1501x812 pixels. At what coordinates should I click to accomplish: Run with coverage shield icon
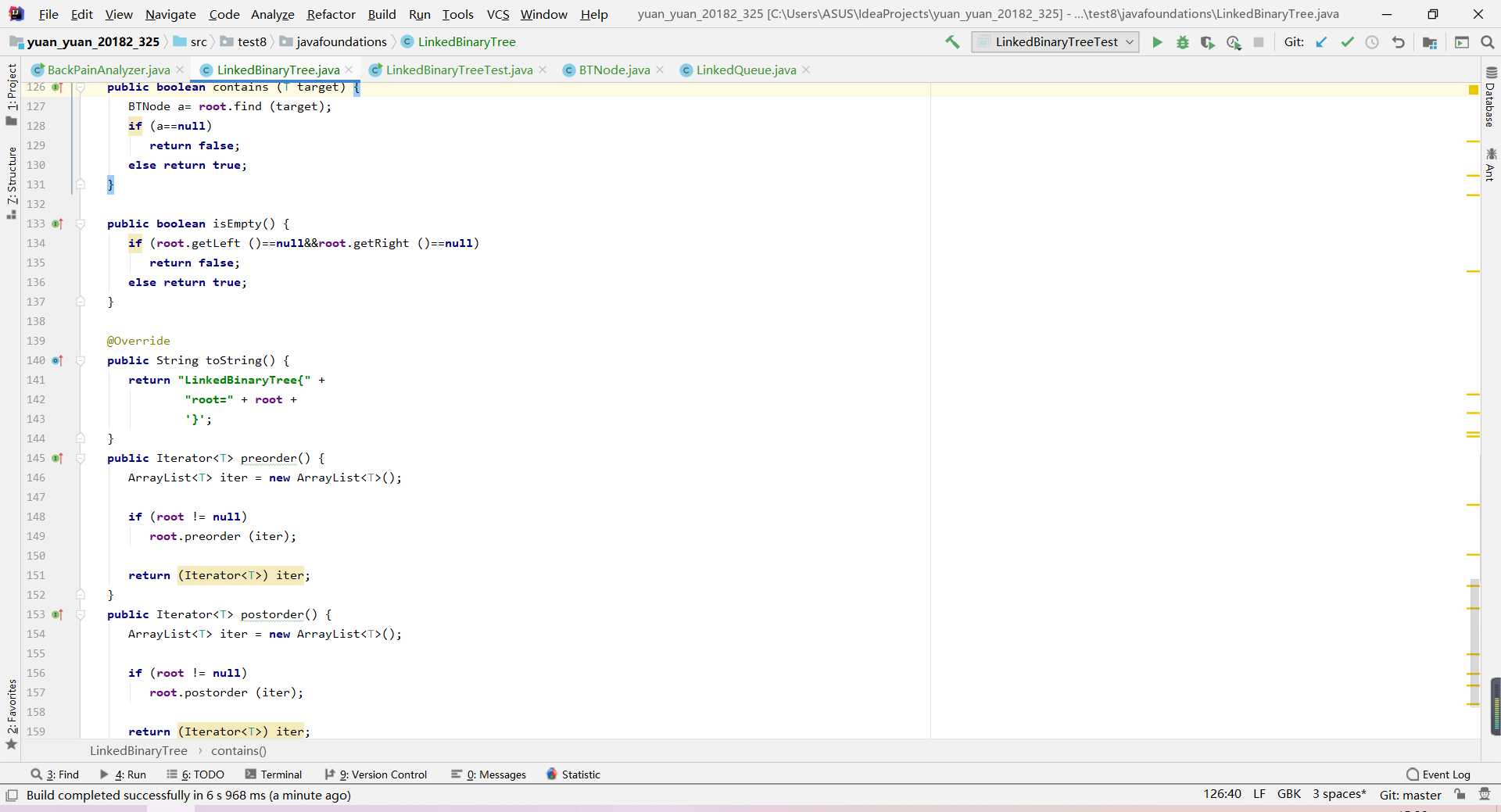(x=1208, y=42)
